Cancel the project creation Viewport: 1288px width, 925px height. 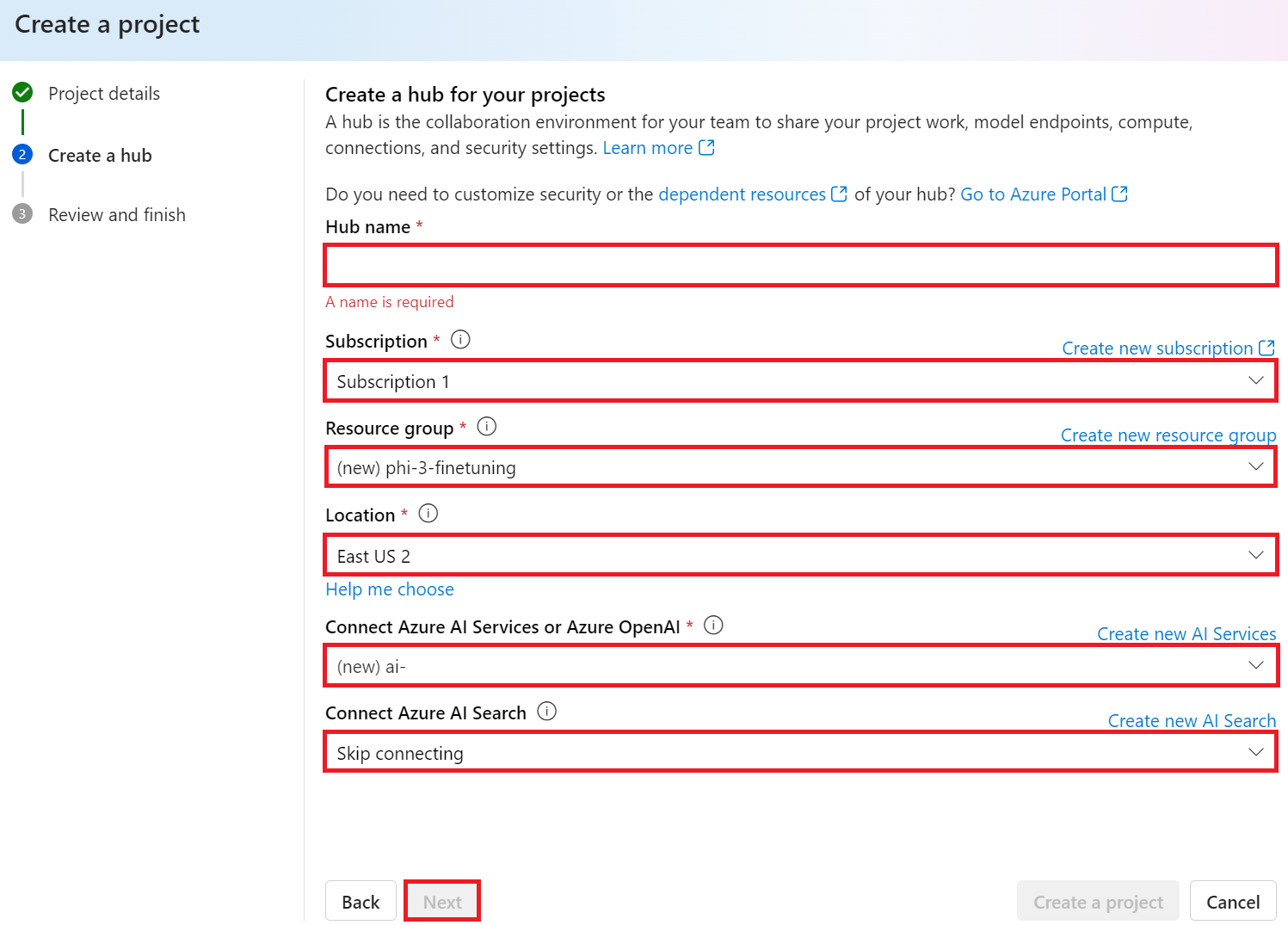(1233, 902)
